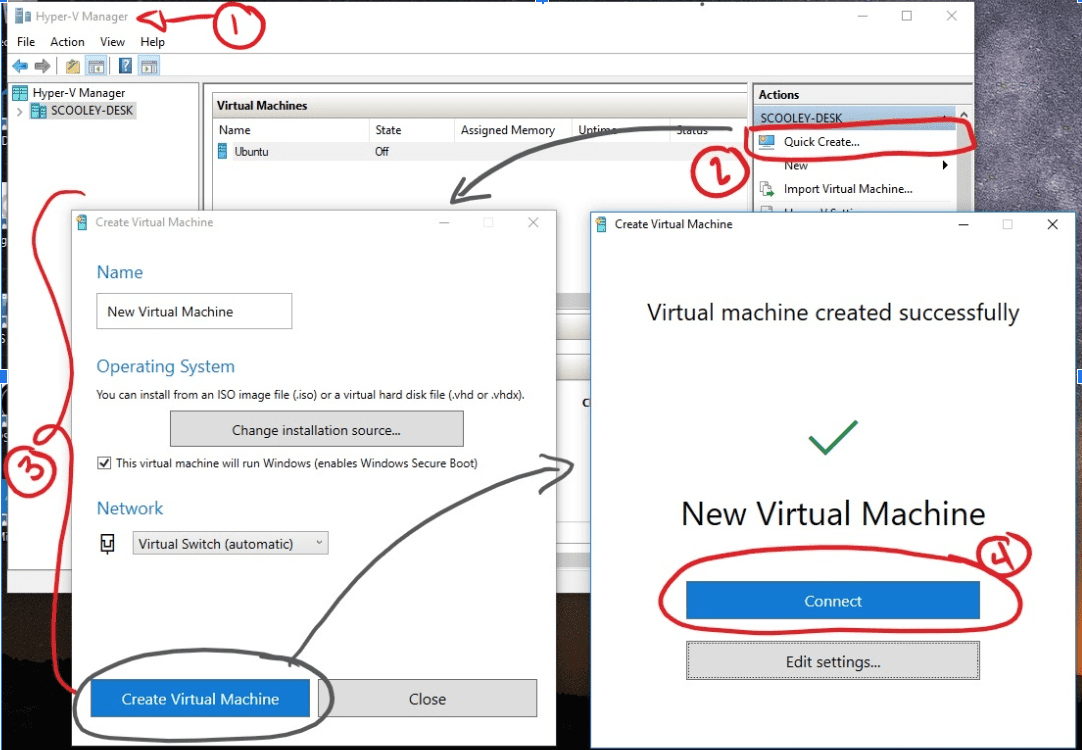The height and width of the screenshot is (750, 1082).
Task: Click the Connect button
Action: click(832, 600)
